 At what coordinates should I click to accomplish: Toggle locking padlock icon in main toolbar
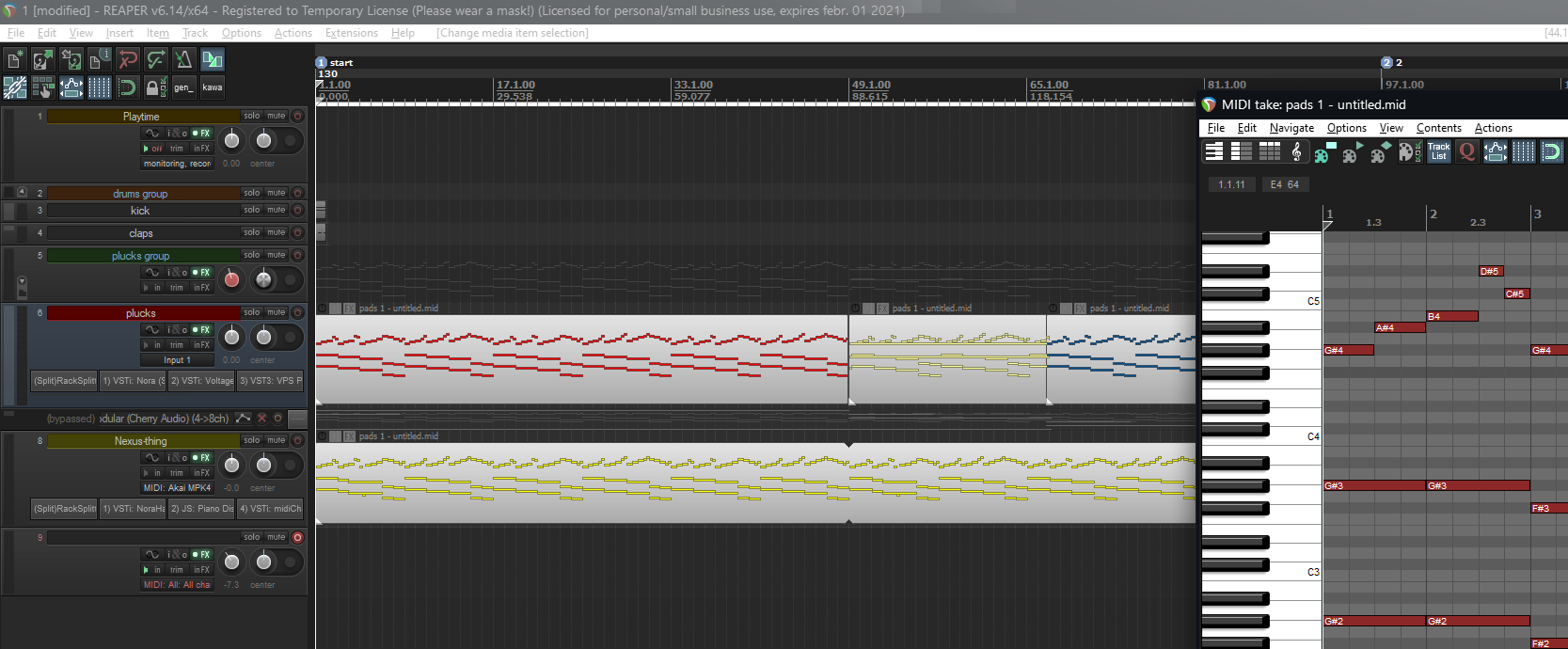(156, 87)
